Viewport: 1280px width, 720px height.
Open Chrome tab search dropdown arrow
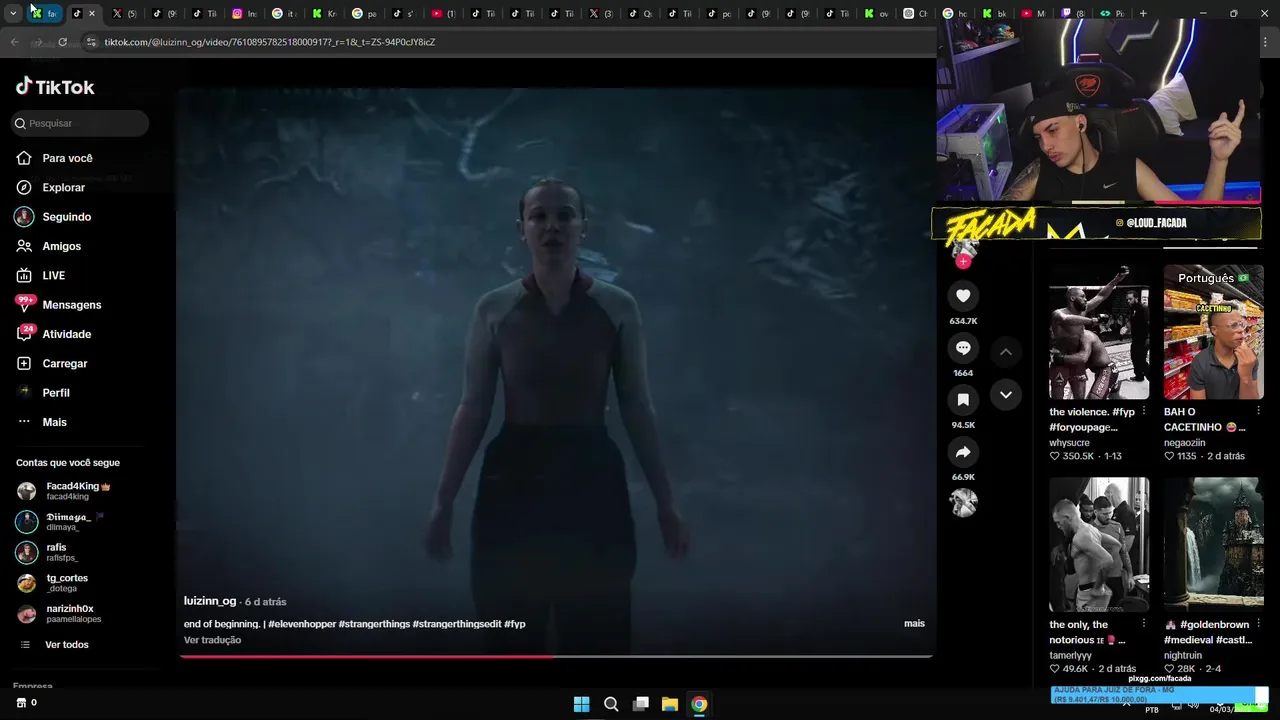(13, 14)
